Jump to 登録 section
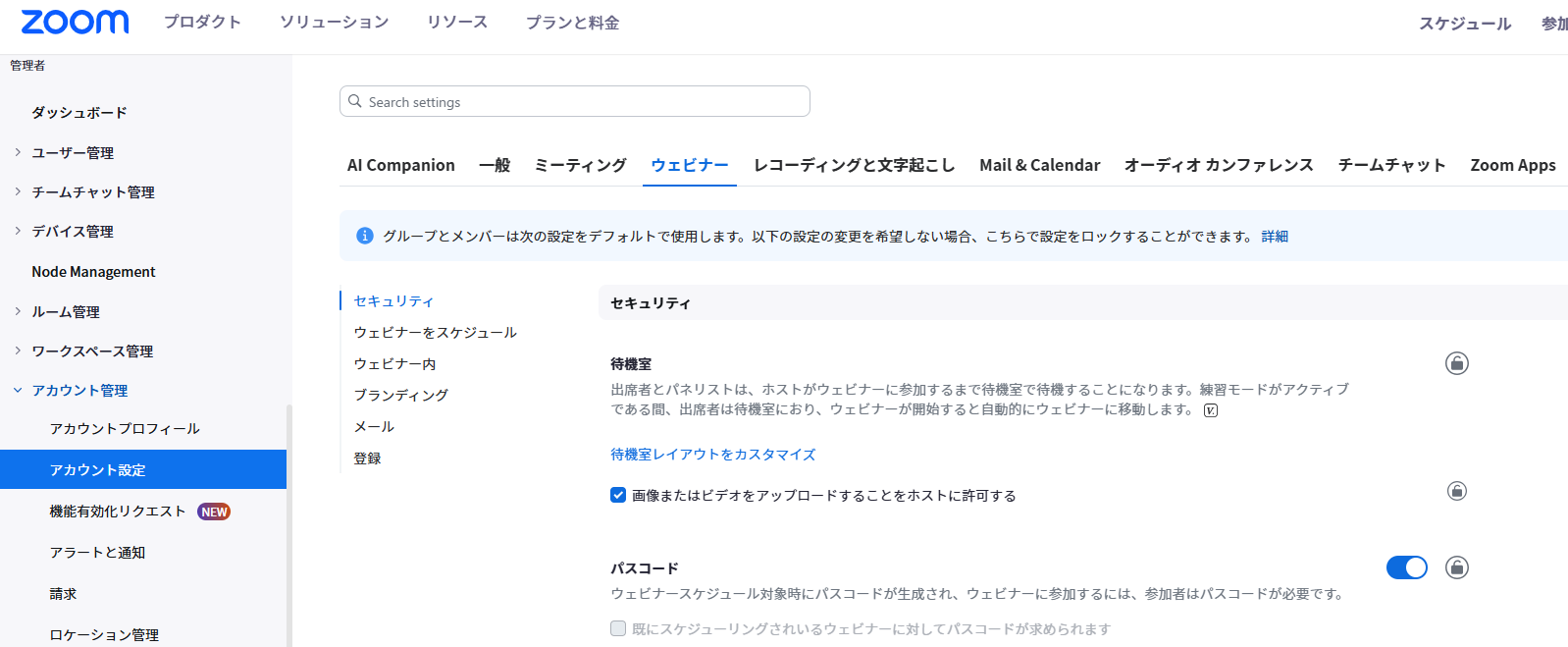Image resolution: width=1568 pixels, height=647 pixels. tap(367, 458)
